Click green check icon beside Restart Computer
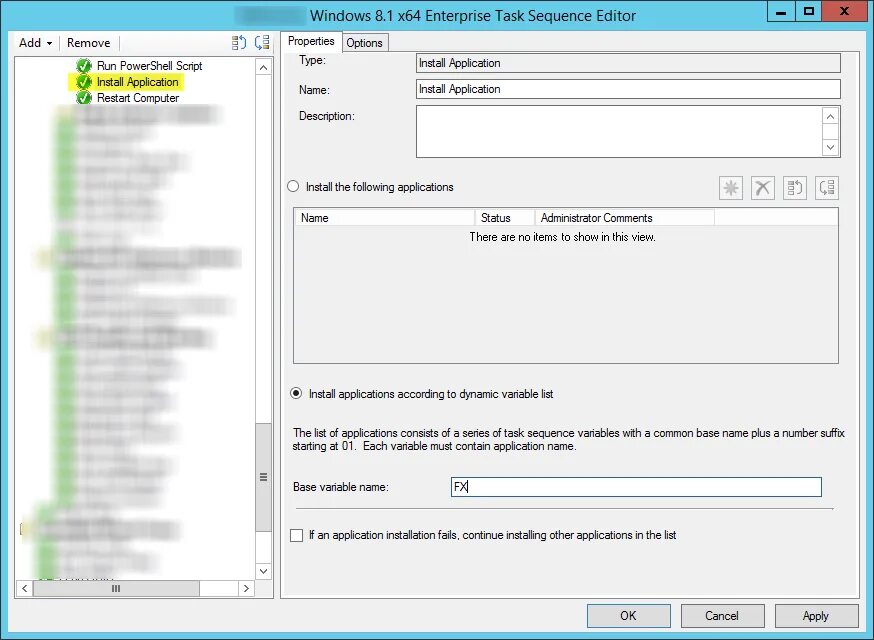The height and width of the screenshot is (640, 874). (84, 98)
